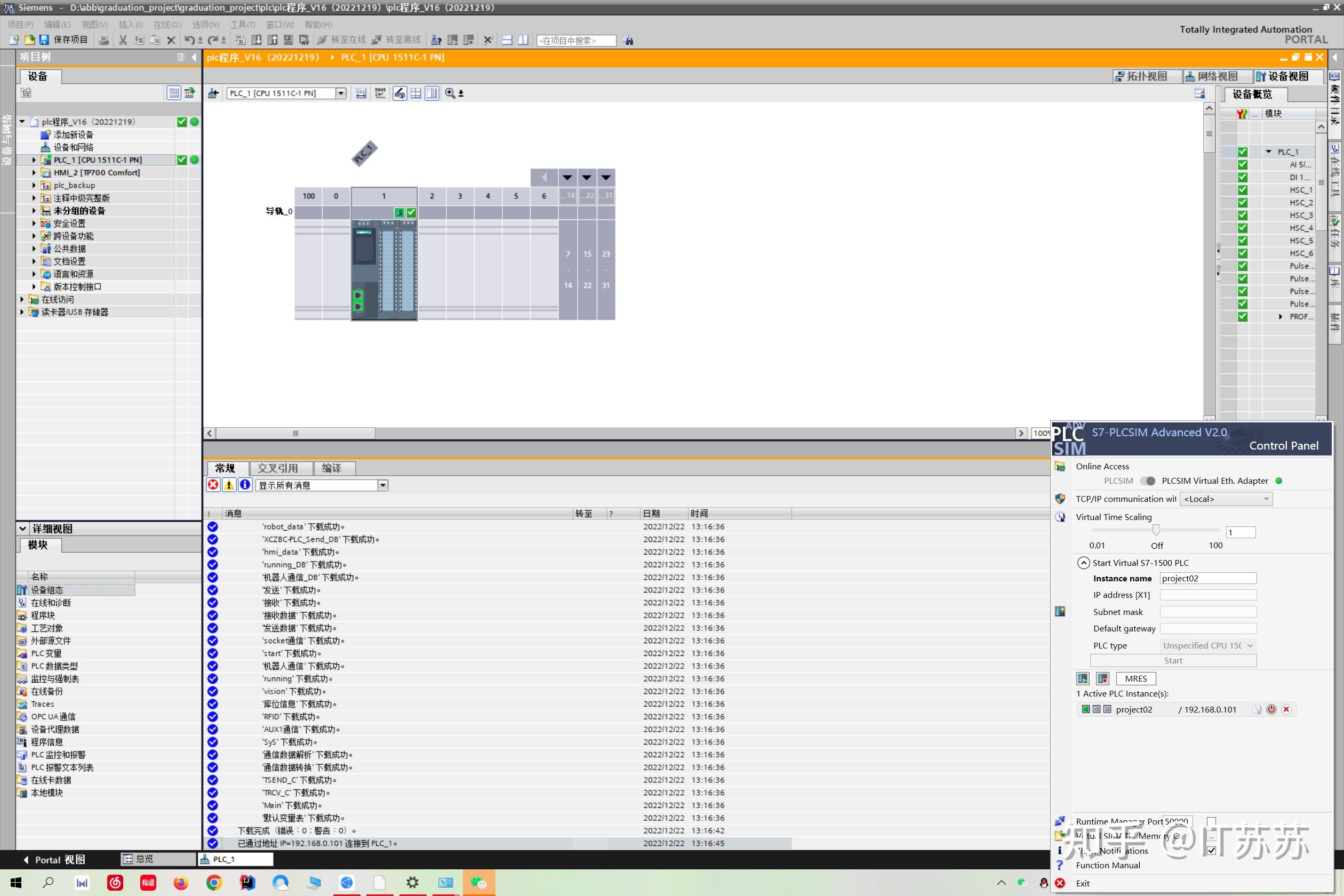Click the red X remove instance icon
The image size is (1344, 896).
[x=1286, y=709]
